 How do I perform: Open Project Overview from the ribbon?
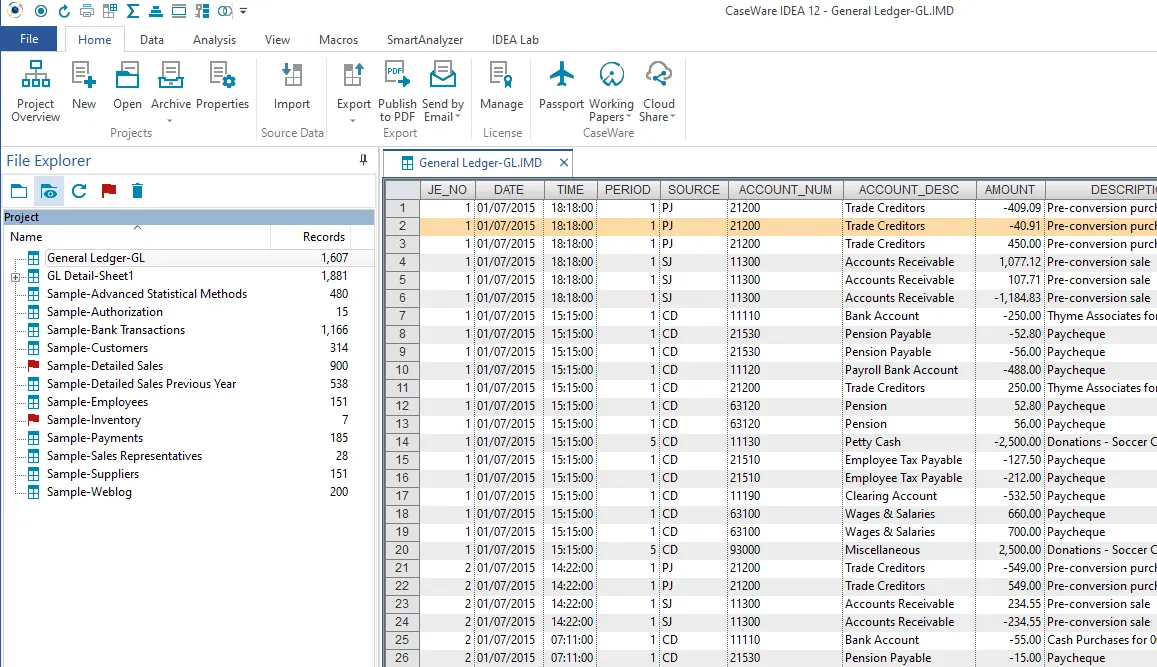pos(35,91)
